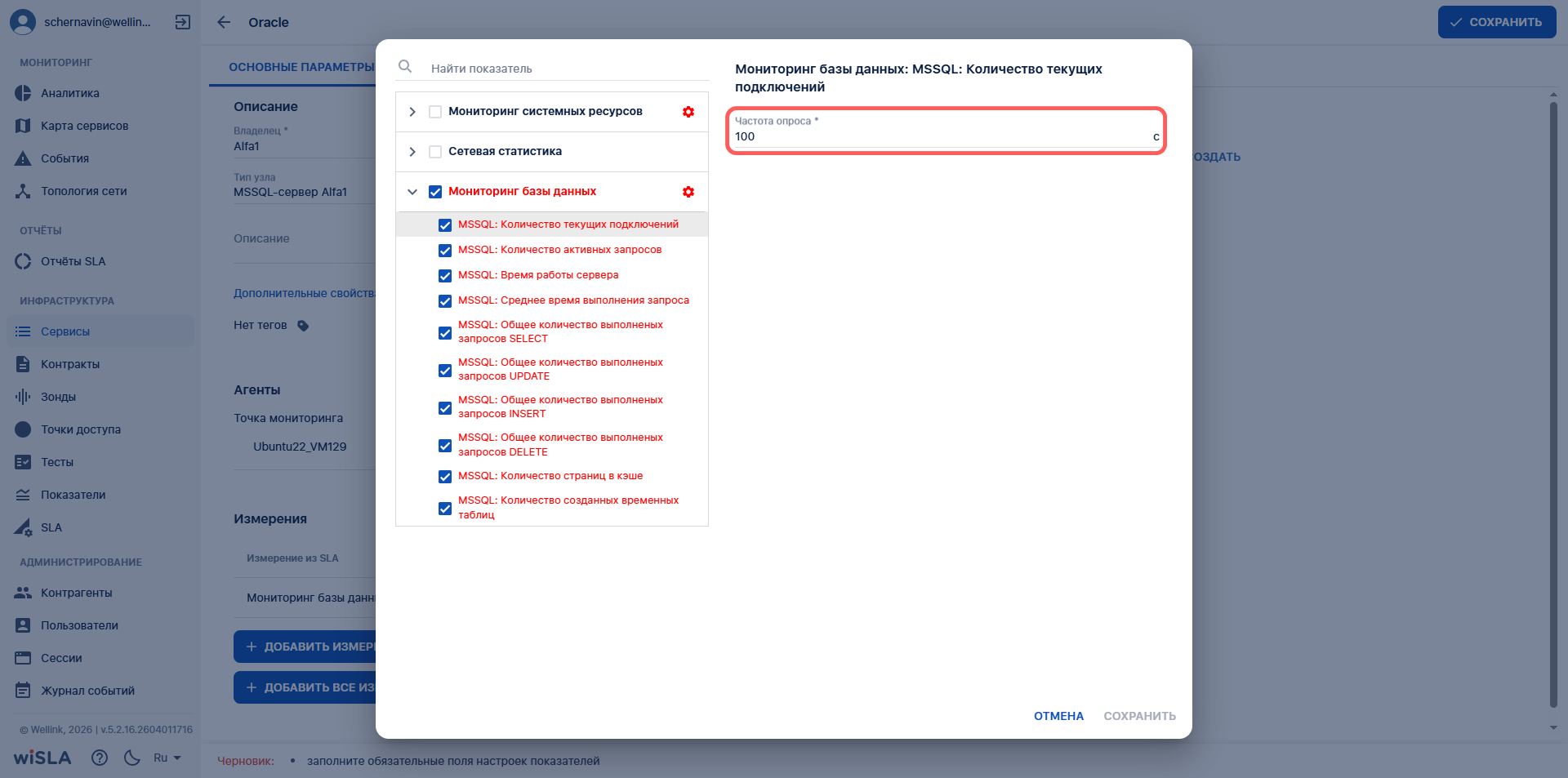Click the logout icon near username
This screenshot has width=1568, height=778.
183,22
